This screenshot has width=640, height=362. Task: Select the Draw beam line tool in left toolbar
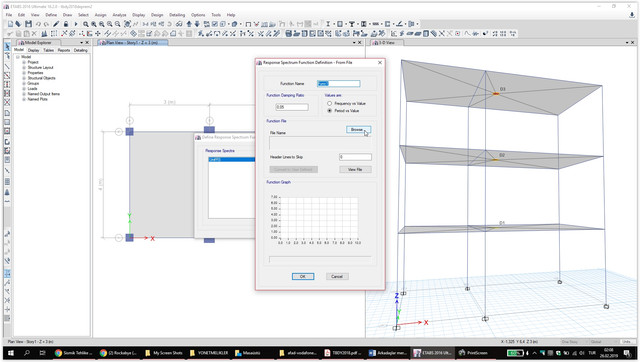click(x=7, y=66)
